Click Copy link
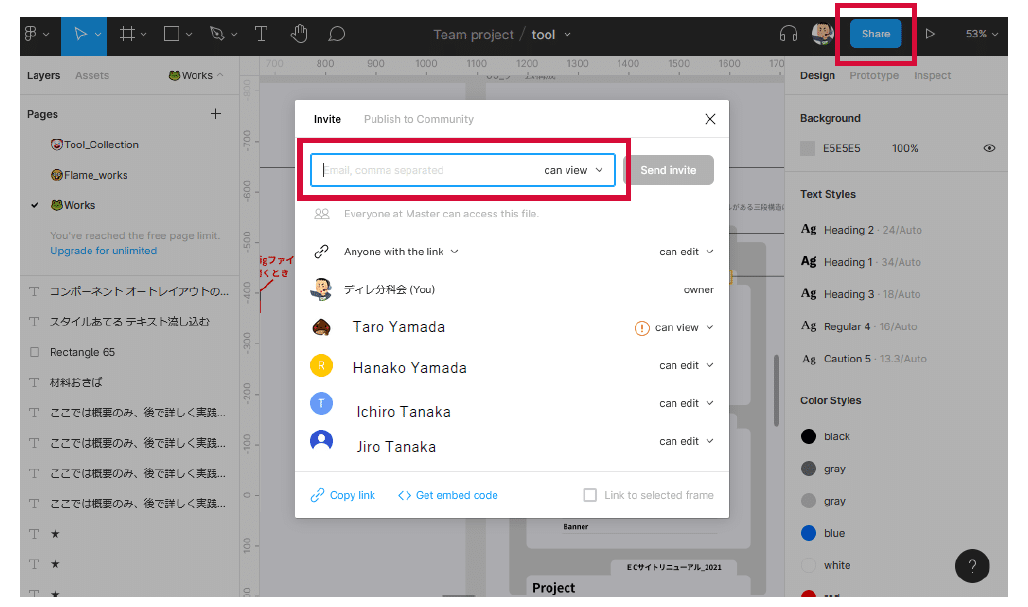Viewport: 1028px width, 607px height. click(x=343, y=495)
